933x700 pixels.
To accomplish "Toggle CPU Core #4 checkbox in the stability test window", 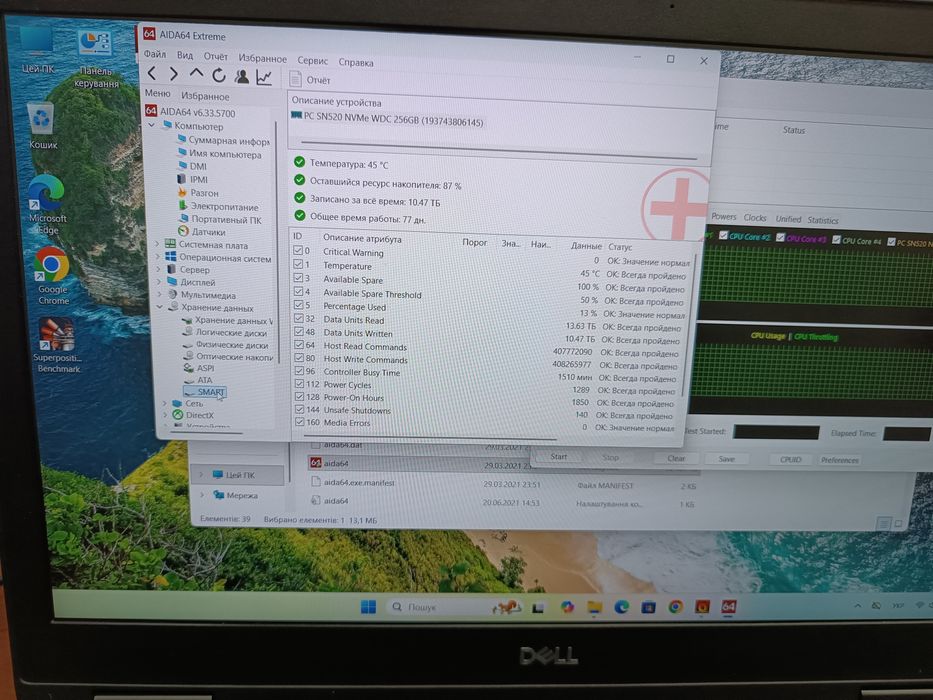I will pos(837,240).
